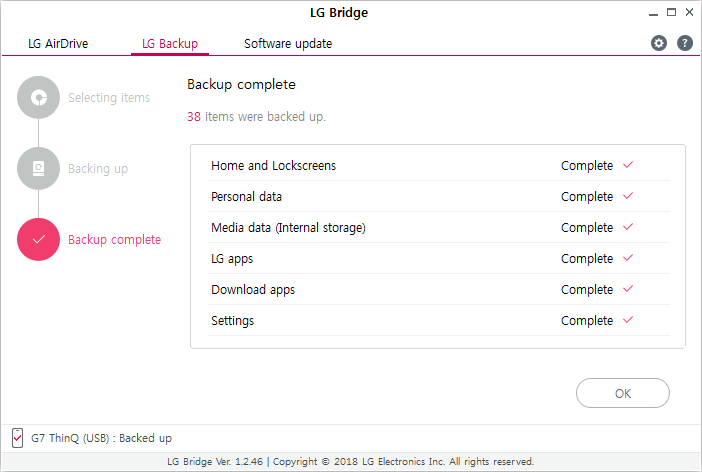Click checkmark beside Home and Lockscreens Complete
Viewport: 702px width, 472px height.
coord(628,165)
